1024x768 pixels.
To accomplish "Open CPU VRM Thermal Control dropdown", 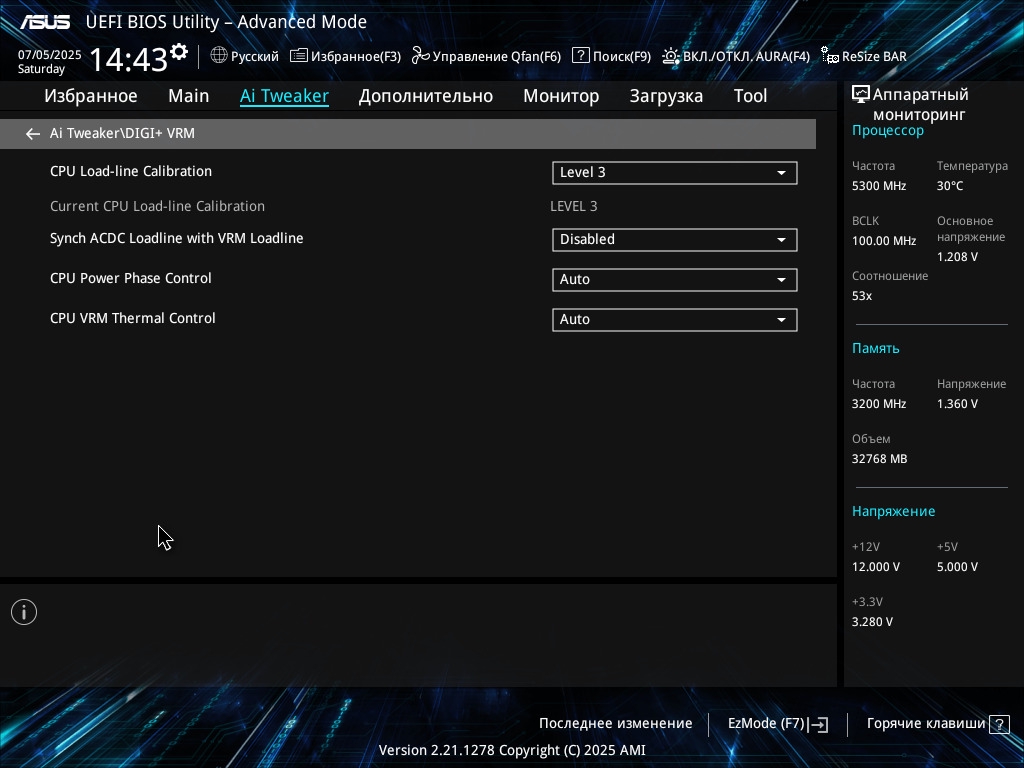I will point(675,320).
